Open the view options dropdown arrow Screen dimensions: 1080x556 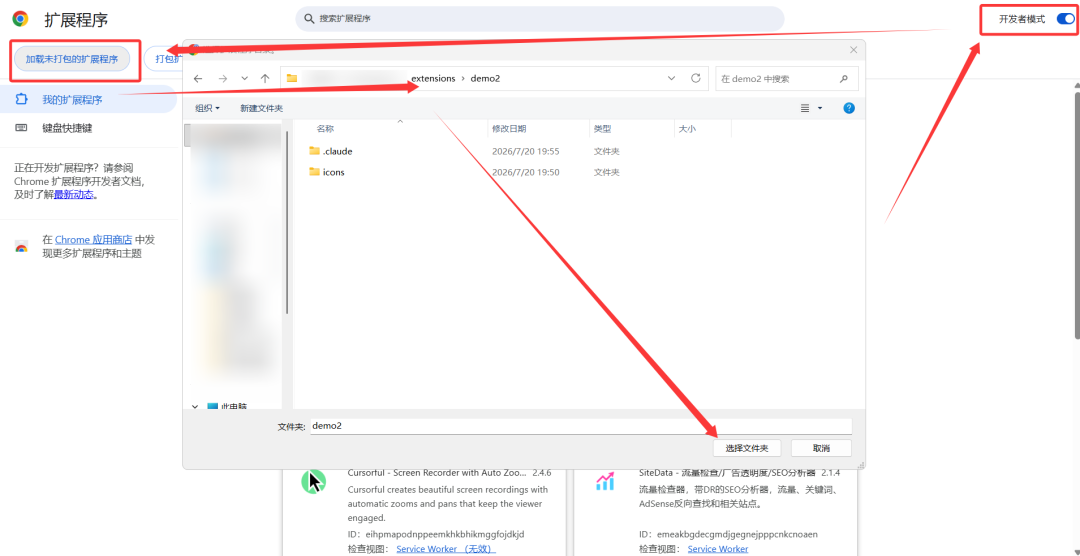pos(820,108)
